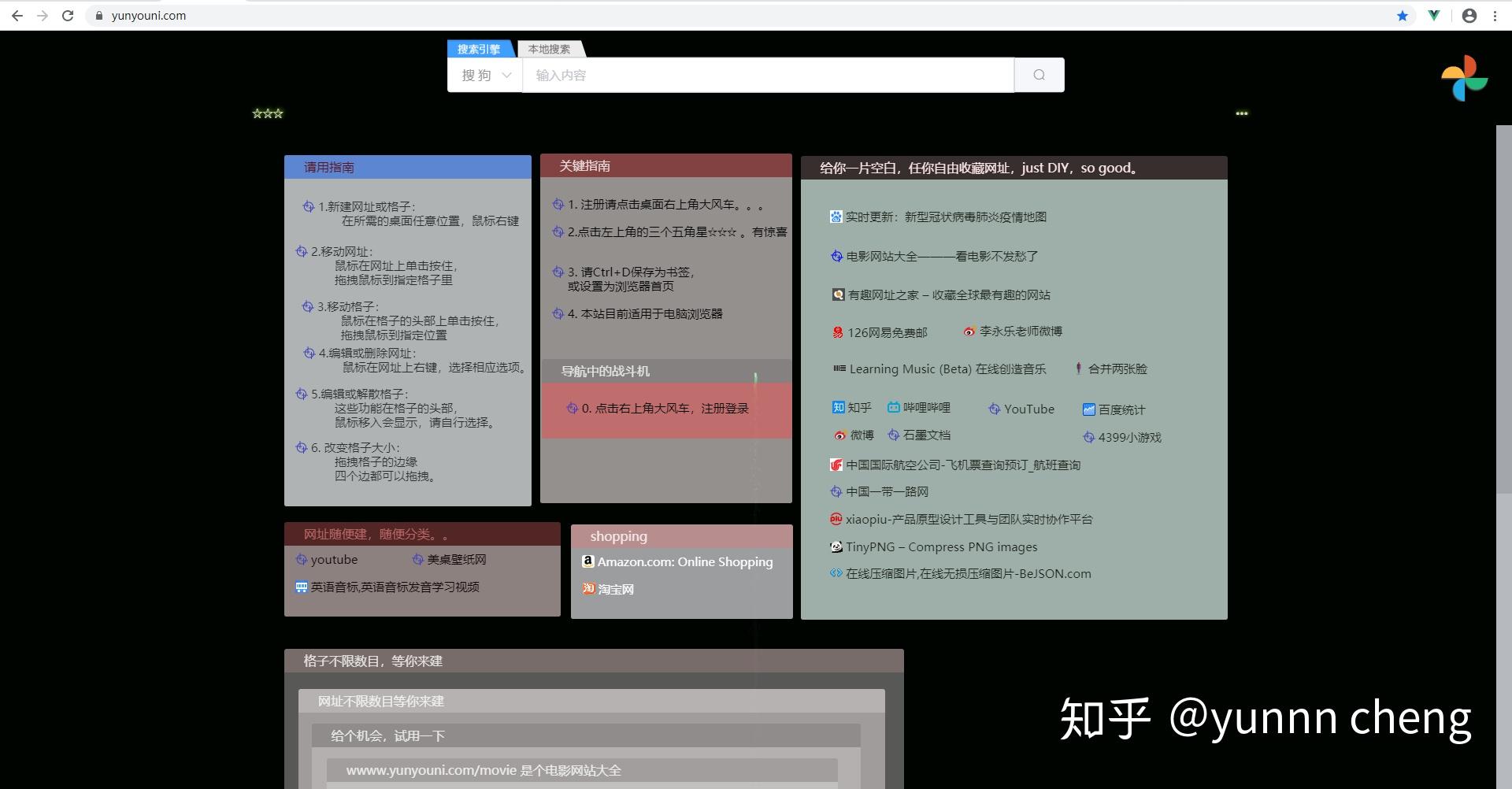1512x789 pixels.
Task: Click www.yunyouni.com/movie 是个电影网站大全 header
Action: pos(582,770)
